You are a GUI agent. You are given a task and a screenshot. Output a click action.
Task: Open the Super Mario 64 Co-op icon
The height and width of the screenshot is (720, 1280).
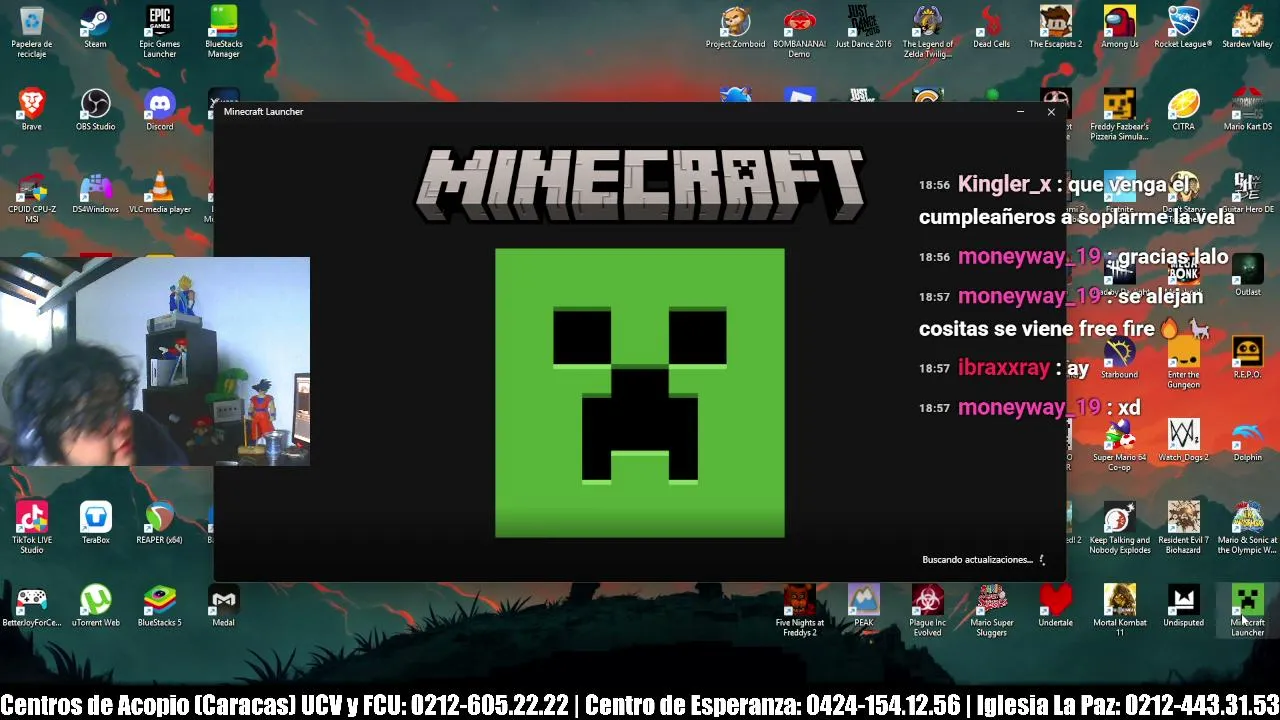coord(1120,446)
